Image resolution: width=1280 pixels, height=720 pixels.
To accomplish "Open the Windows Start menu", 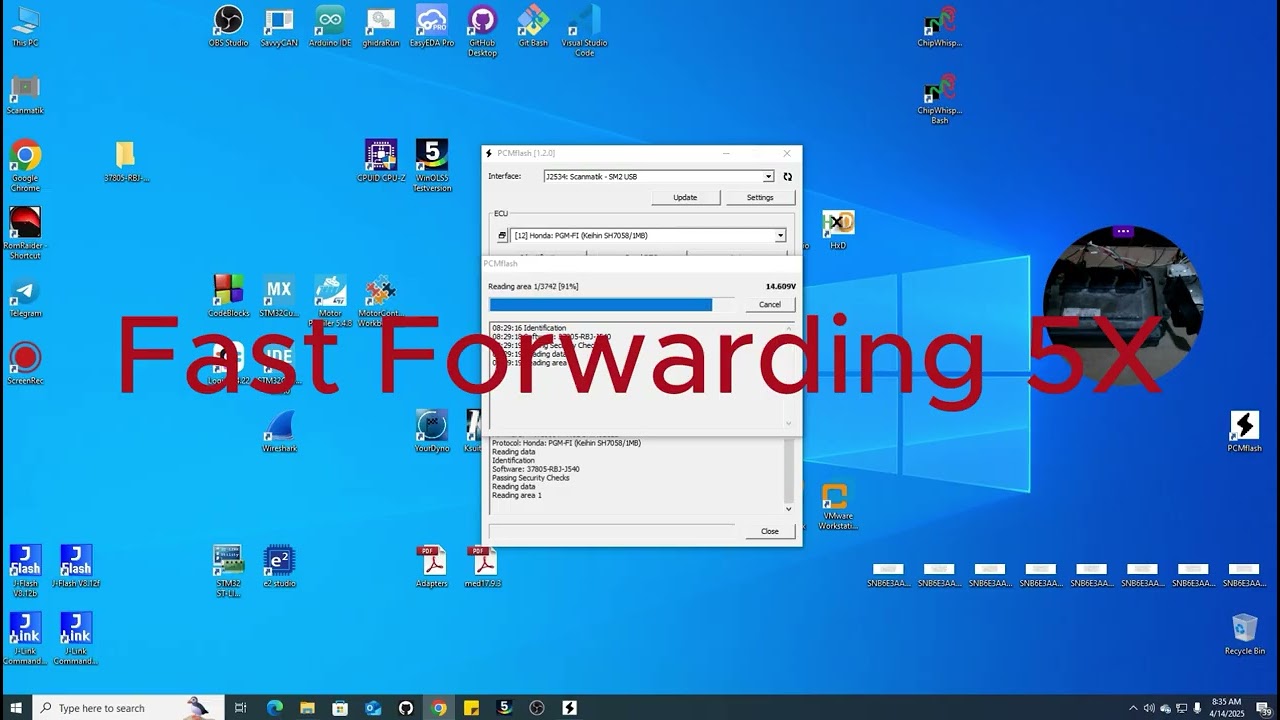I will pos(16,708).
